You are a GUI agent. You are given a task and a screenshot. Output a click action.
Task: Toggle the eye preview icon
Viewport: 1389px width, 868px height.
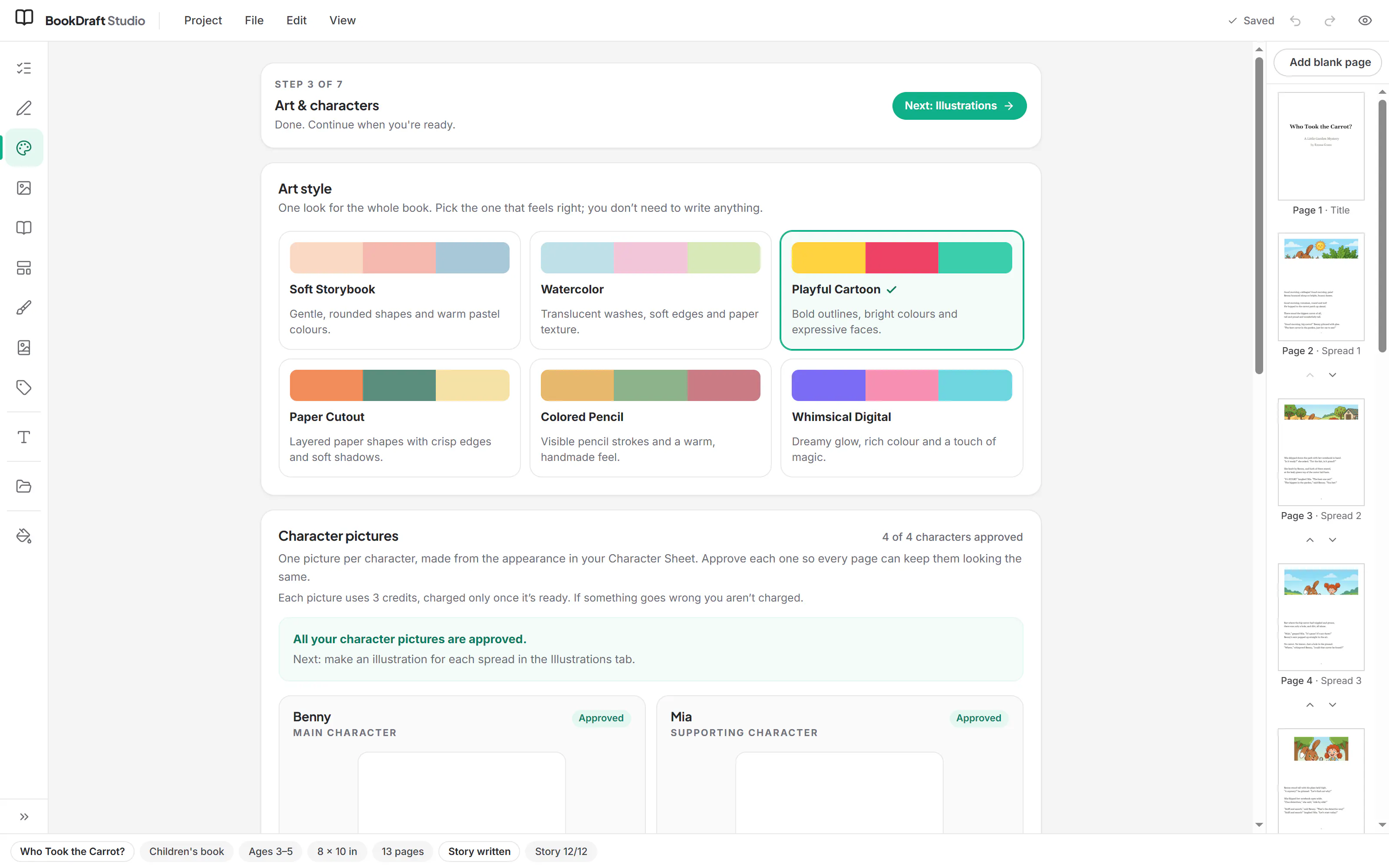point(1365,21)
